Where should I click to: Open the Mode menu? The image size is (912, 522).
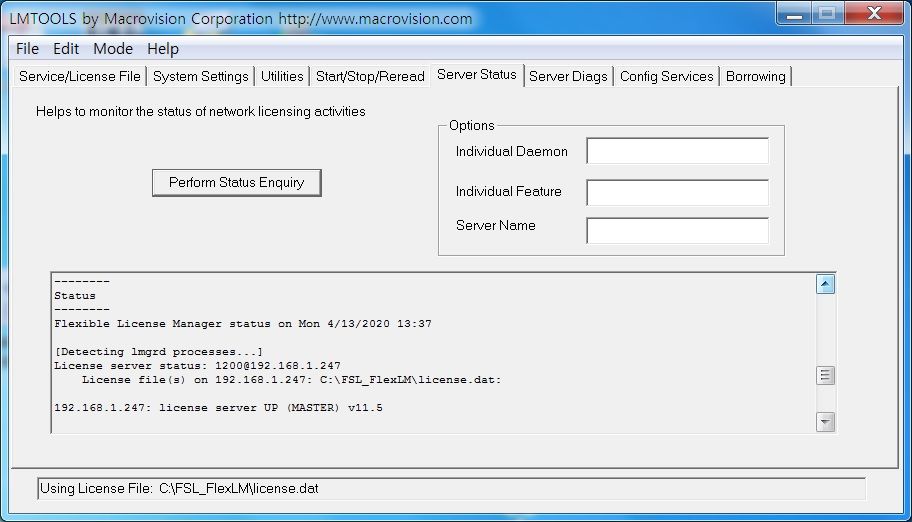point(113,49)
